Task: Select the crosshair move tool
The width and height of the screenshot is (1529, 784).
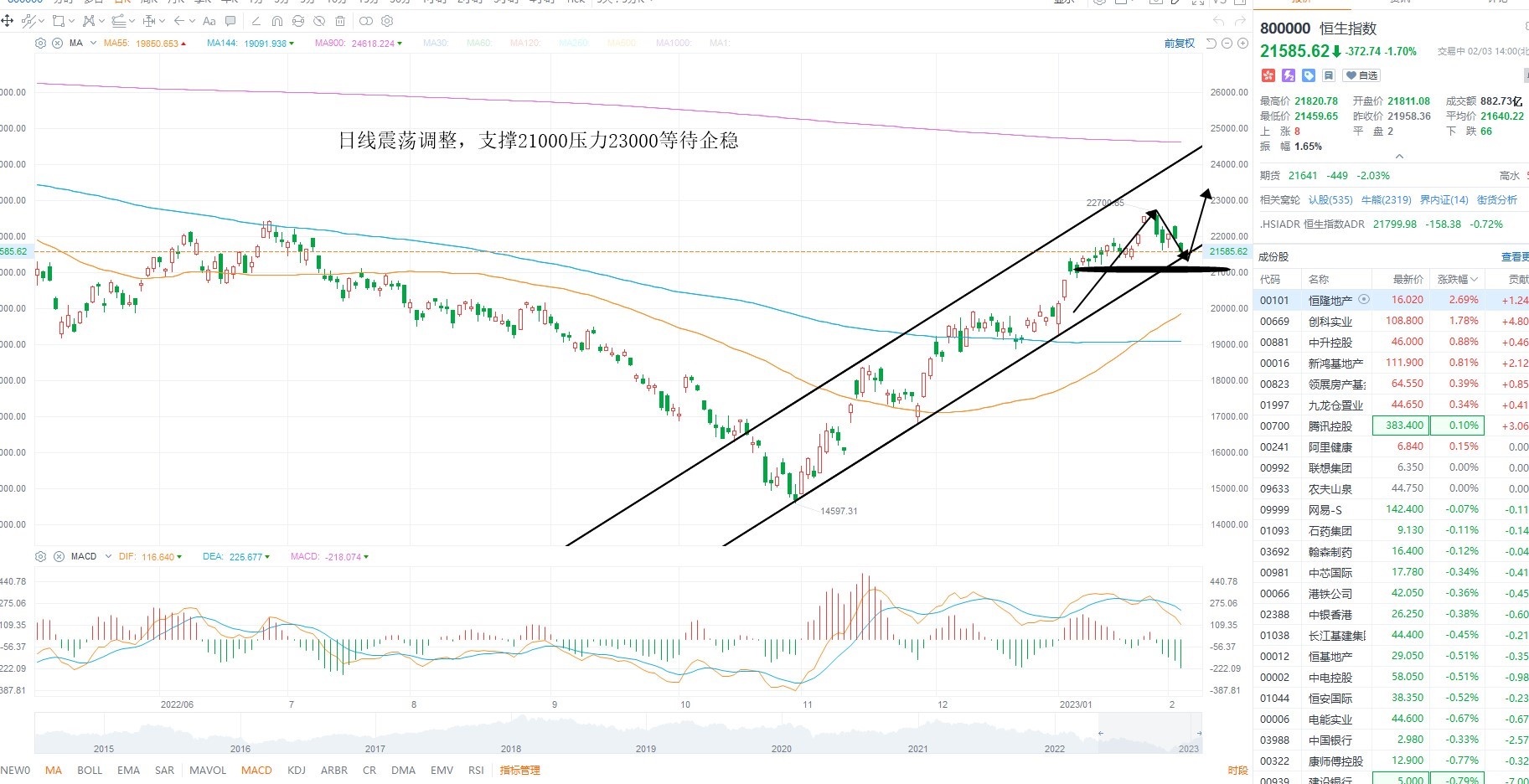Action: 7,21
